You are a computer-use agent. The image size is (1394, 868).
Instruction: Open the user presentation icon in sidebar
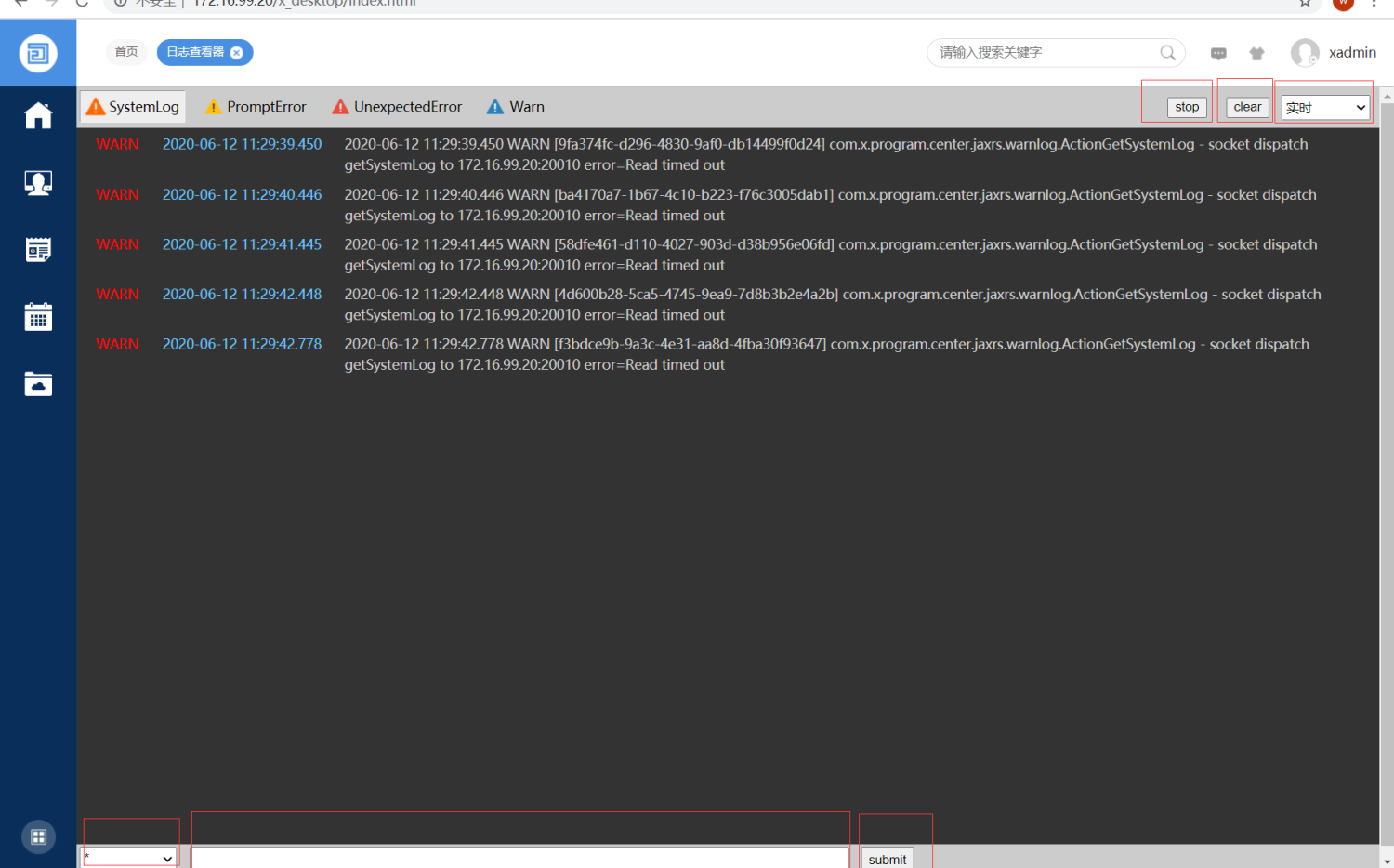click(38, 183)
